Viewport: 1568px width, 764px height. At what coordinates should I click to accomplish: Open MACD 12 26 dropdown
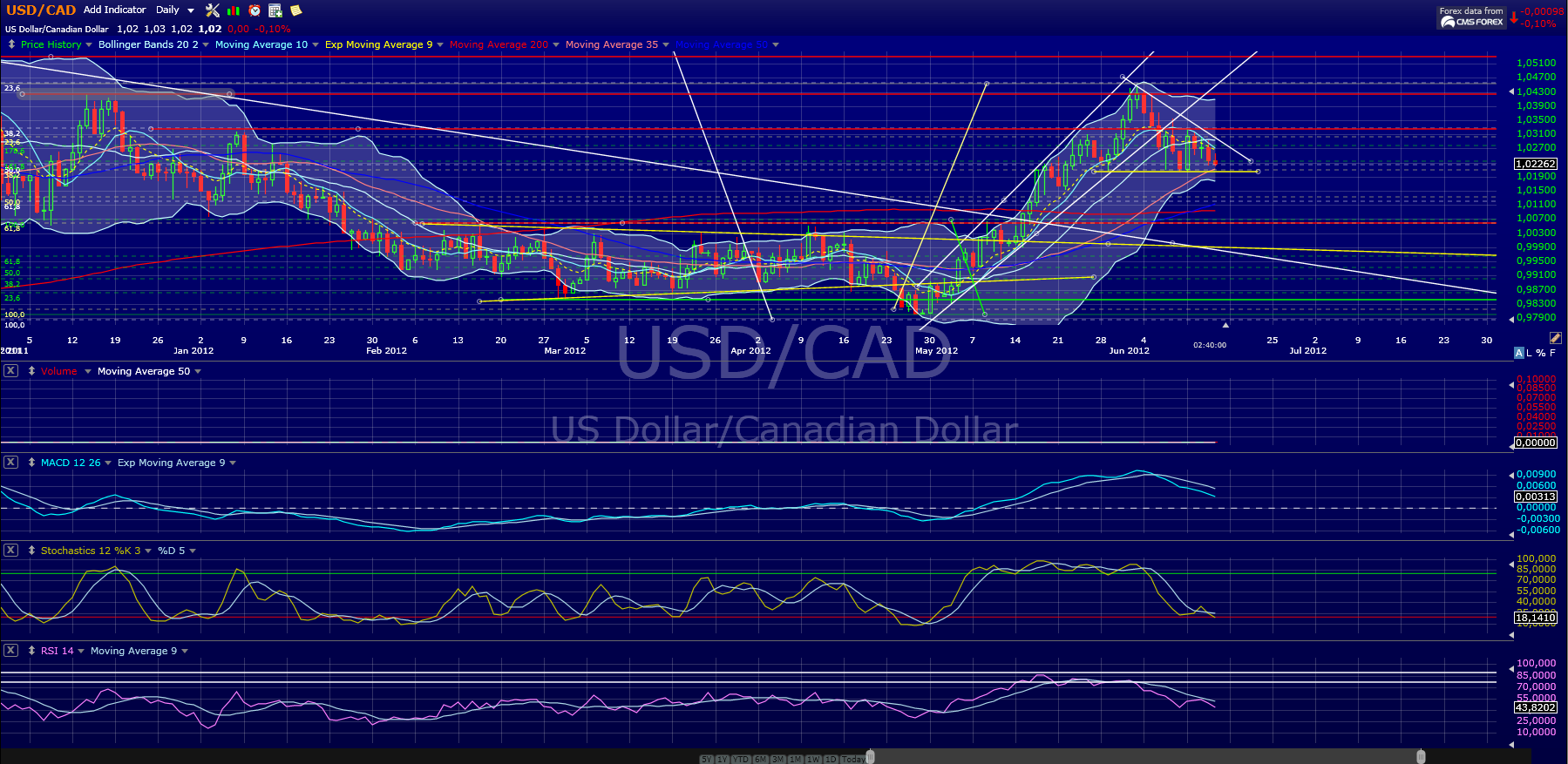coord(108,463)
